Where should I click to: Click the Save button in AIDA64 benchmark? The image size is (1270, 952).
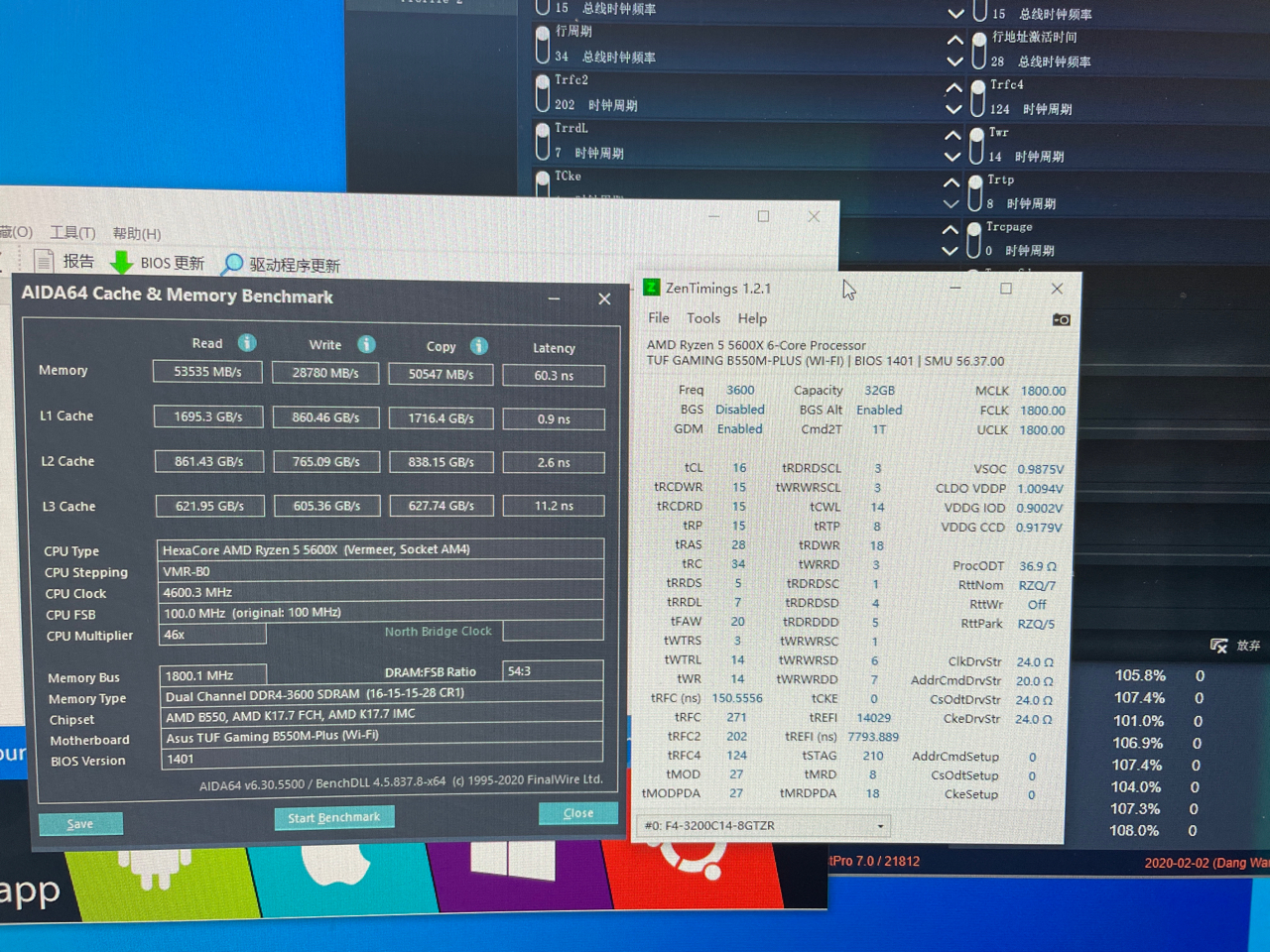(80, 823)
